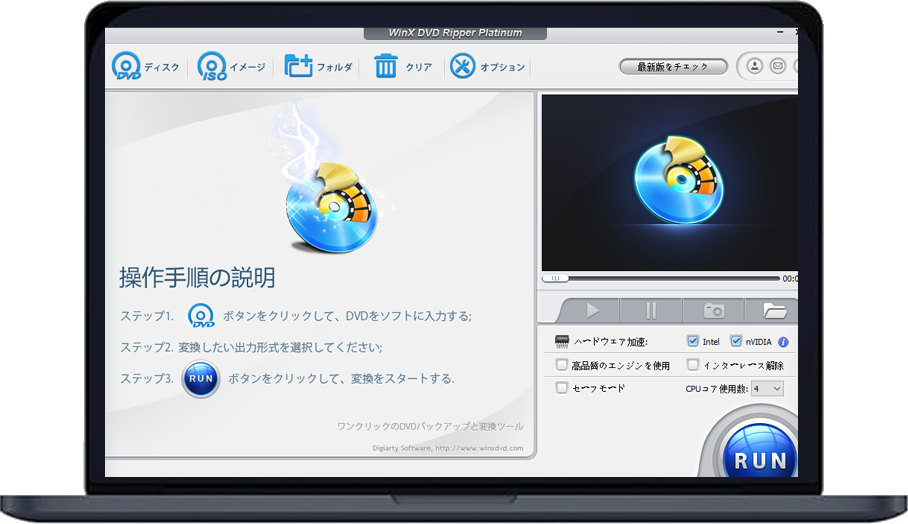908x524 pixels.
Task: Minimize the WinX DVD Ripper window
Action: pyautogui.click(x=780, y=32)
